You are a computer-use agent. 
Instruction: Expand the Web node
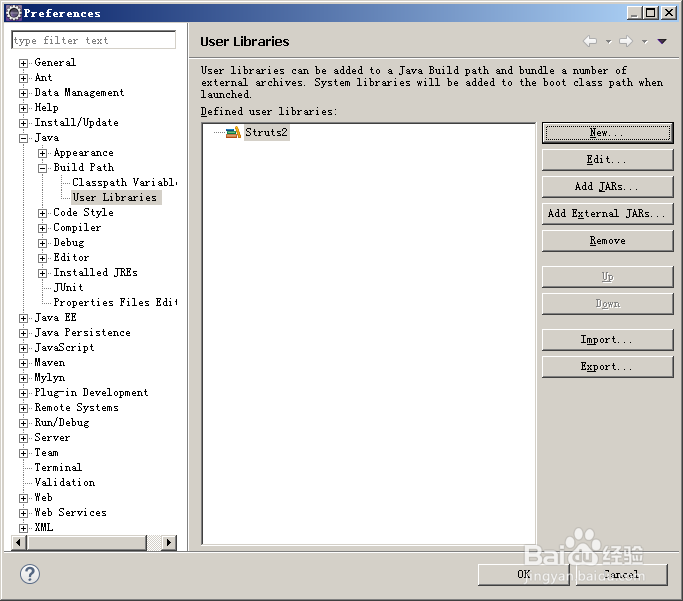click(x=24, y=499)
